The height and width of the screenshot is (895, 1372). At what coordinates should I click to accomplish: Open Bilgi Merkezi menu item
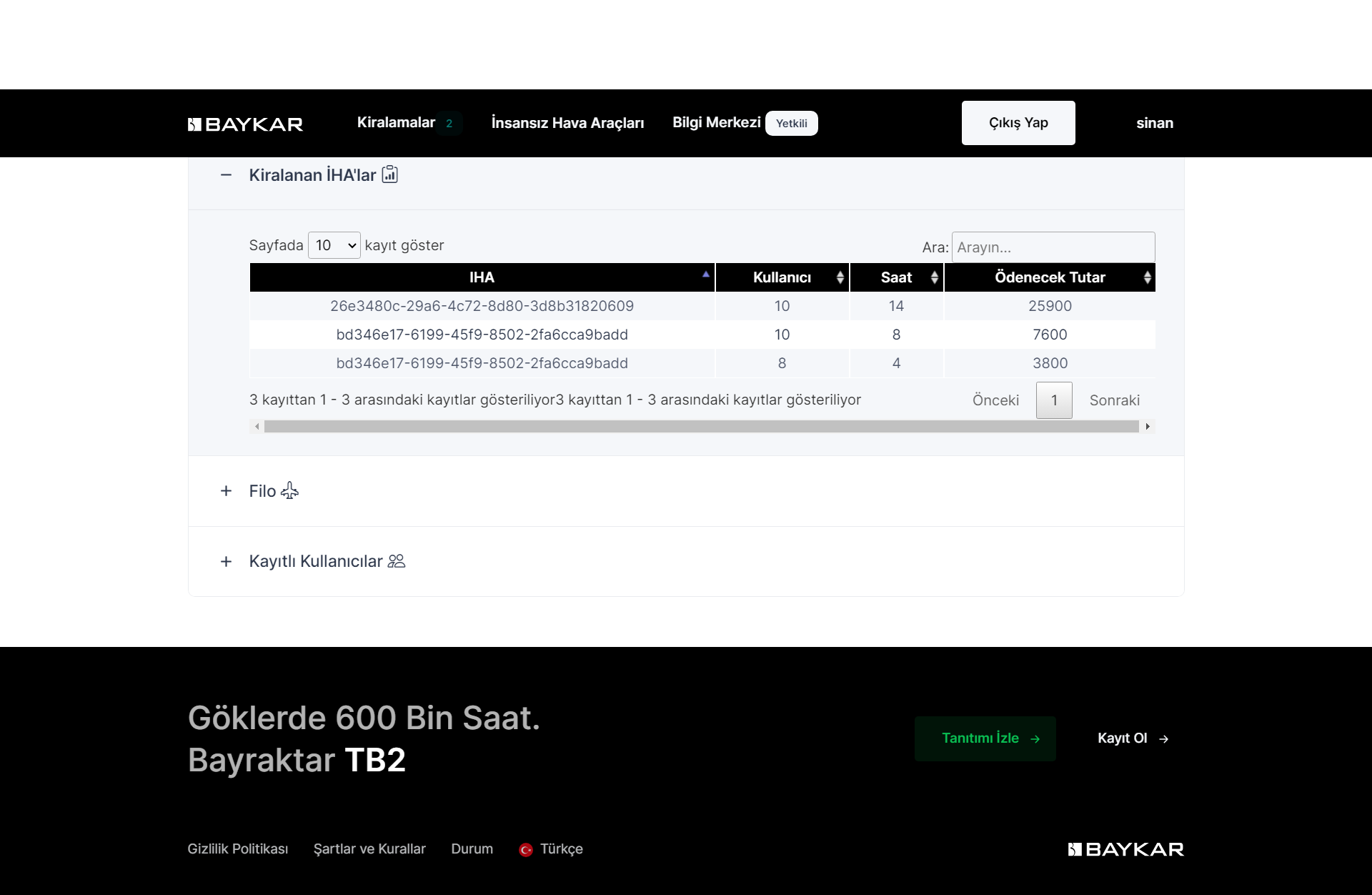click(716, 123)
